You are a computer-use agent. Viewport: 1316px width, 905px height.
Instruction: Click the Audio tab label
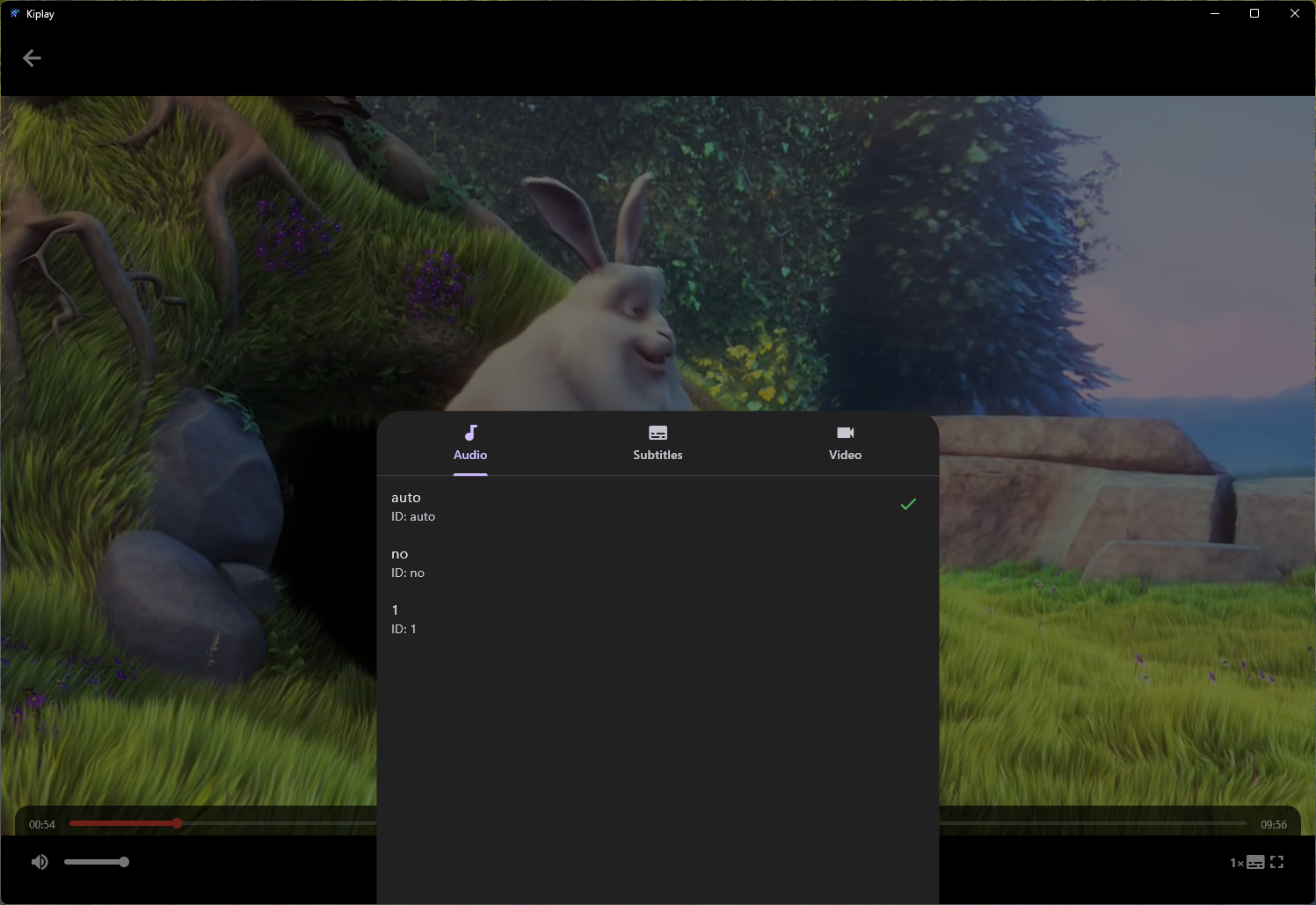point(470,455)
